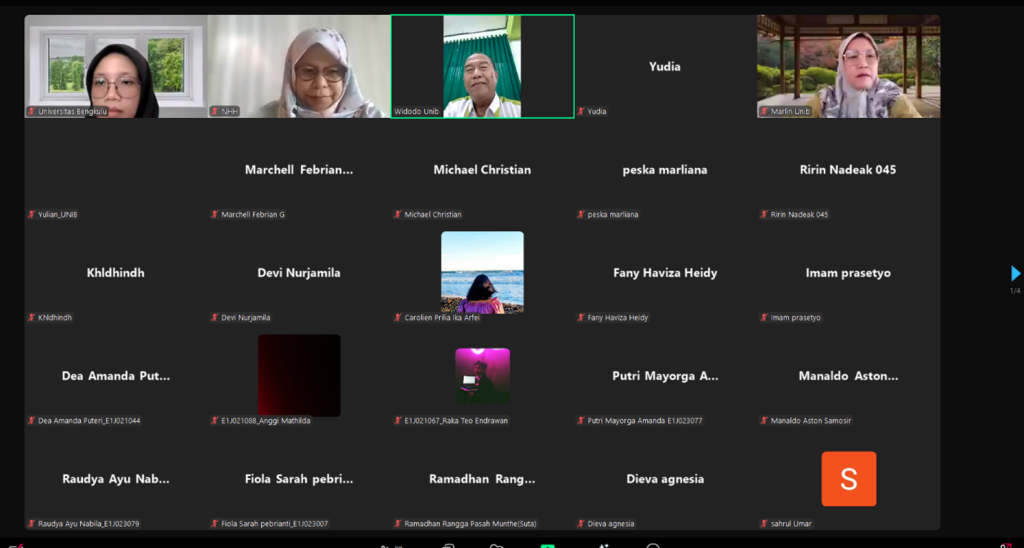The height and width of the screenshot is (548, 1024).
Task: Click large Ririn Nadeak 045 tile name
Action: pos(848,170)
